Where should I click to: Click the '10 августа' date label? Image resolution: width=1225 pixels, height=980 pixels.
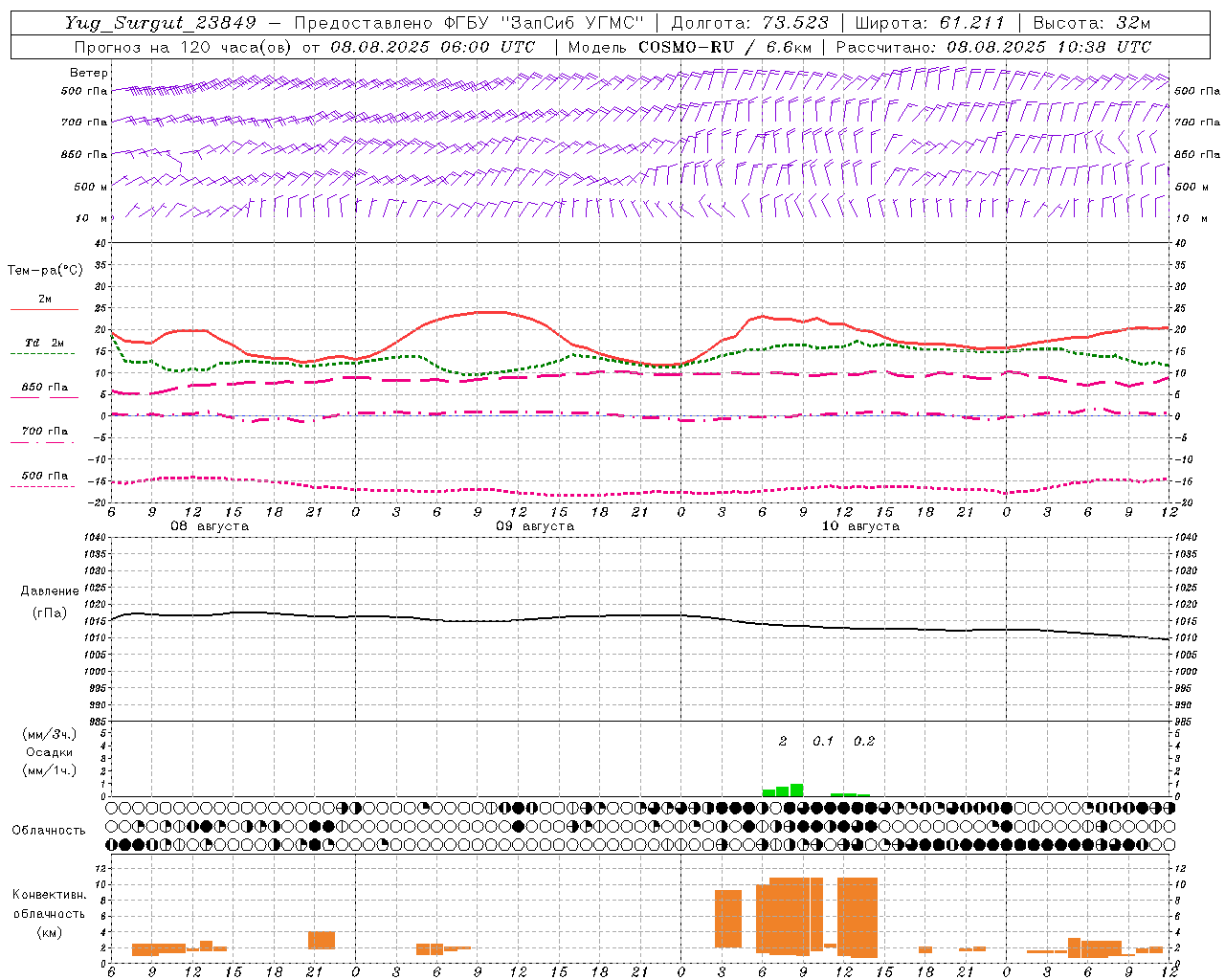coord(860,526)
